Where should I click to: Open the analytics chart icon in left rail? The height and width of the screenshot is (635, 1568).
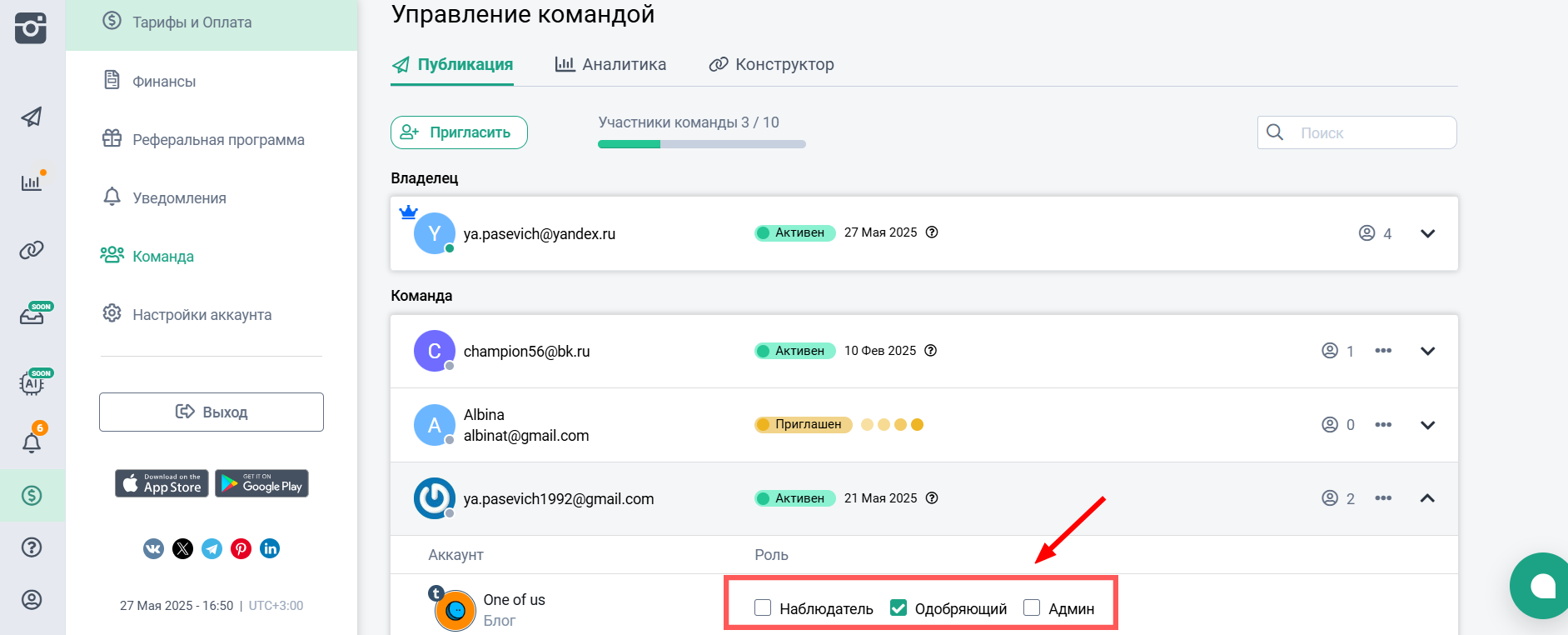pos(32,182)
